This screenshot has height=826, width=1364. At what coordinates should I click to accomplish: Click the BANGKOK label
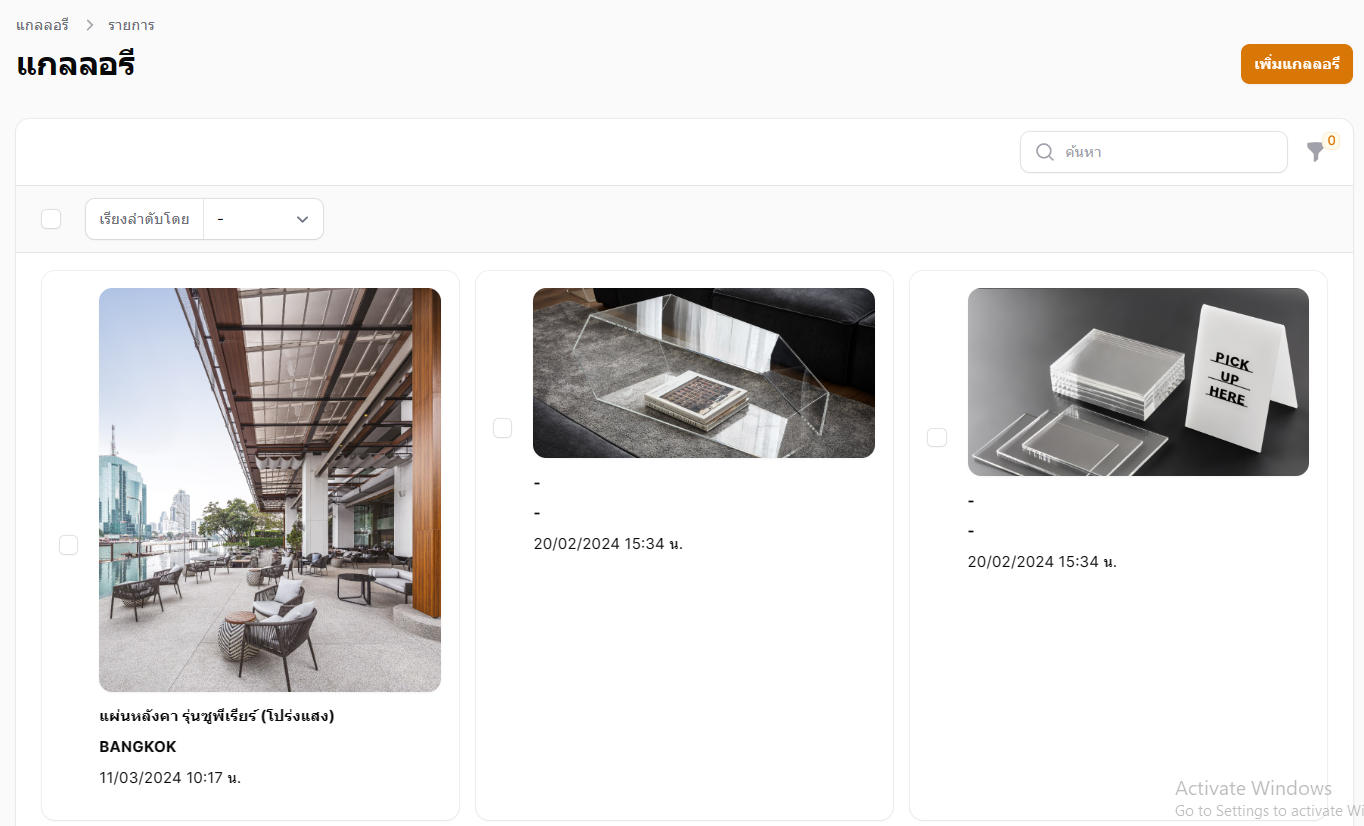[x=138, y=746]
